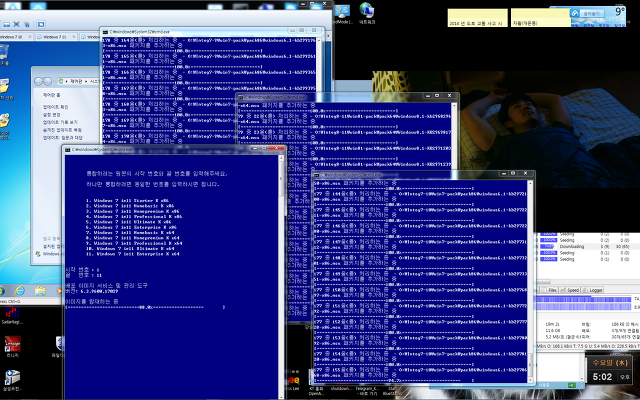The height and width of the screenshot is (400, 640).
Task: Click the 제어판 홈 link in Control Panel
Action: click(x=51, y=95)
